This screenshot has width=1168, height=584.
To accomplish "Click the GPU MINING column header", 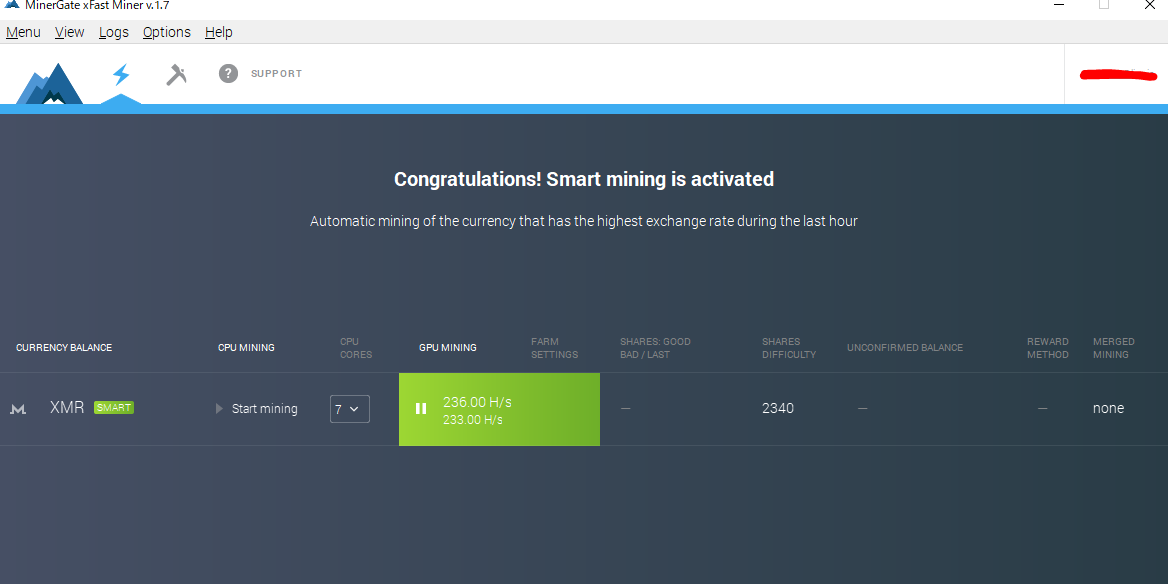I will pyautogui.click(x=448, y=348).
